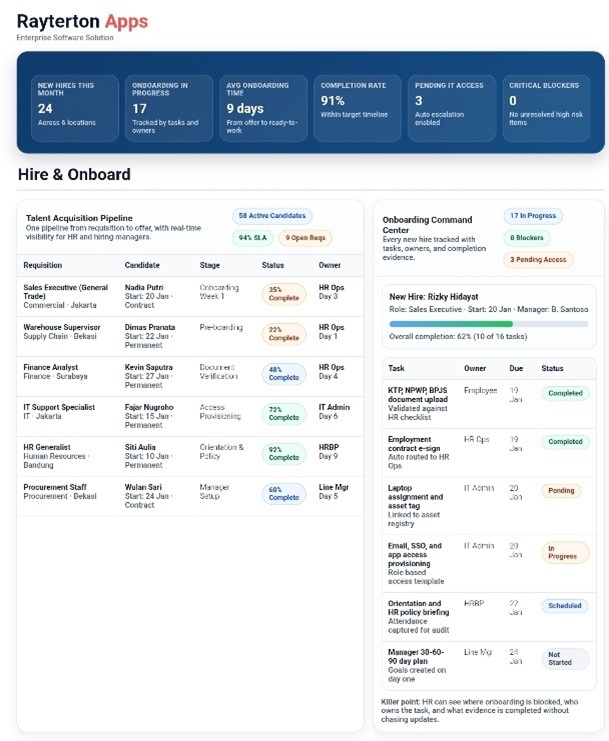Click Completed status for document upload task
The image size is (609, 741).
[565, 393]
